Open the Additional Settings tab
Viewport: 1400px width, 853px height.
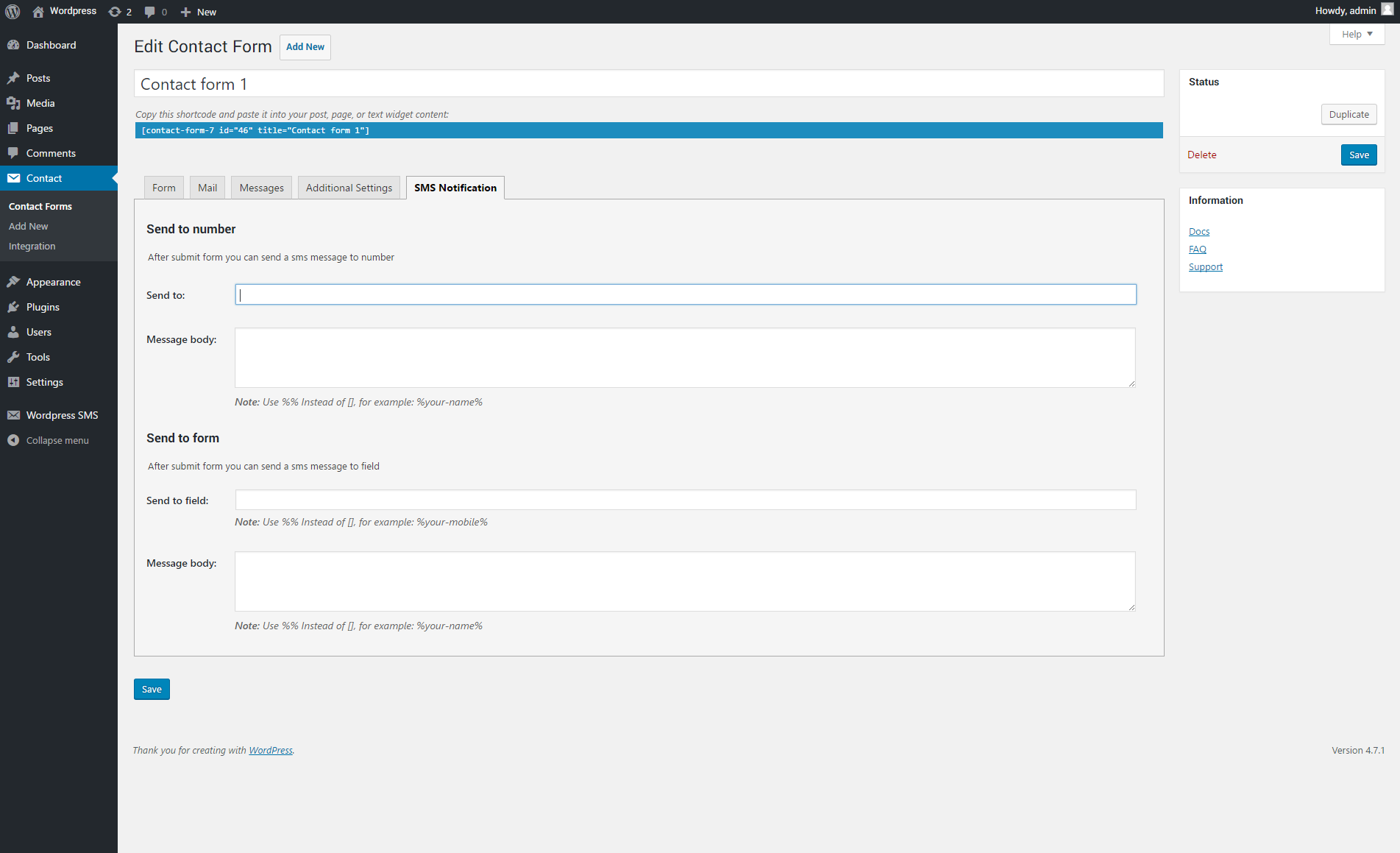349,188
